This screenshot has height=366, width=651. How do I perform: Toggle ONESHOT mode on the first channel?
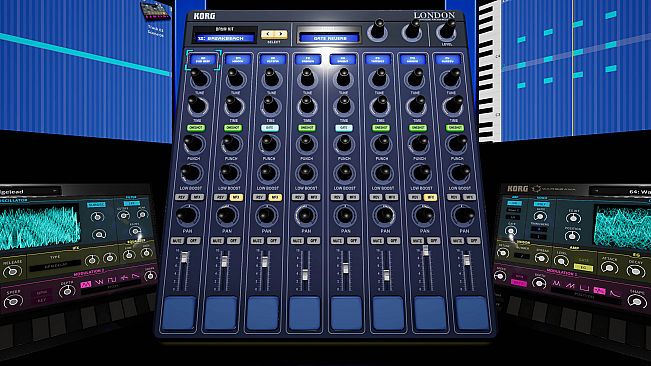click(x=196, y=128)
